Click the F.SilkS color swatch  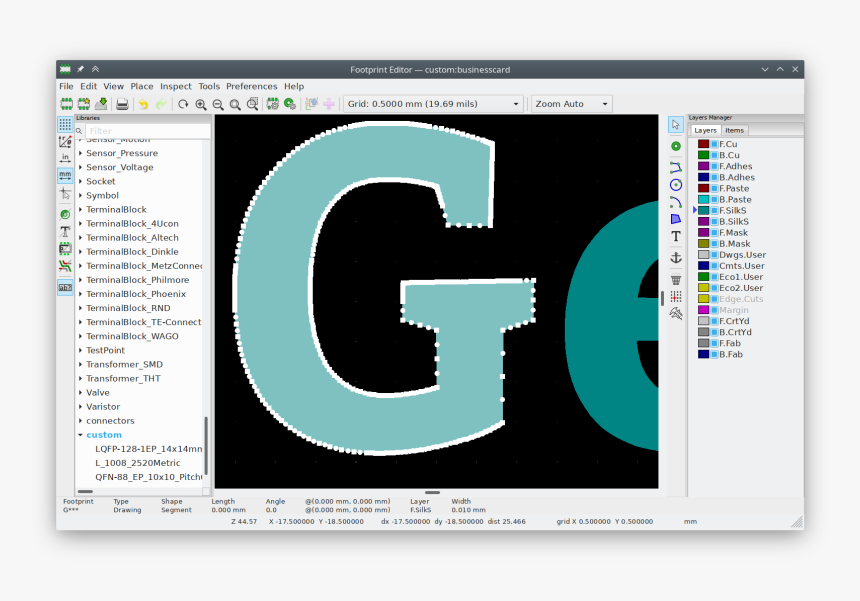(704, 211)
